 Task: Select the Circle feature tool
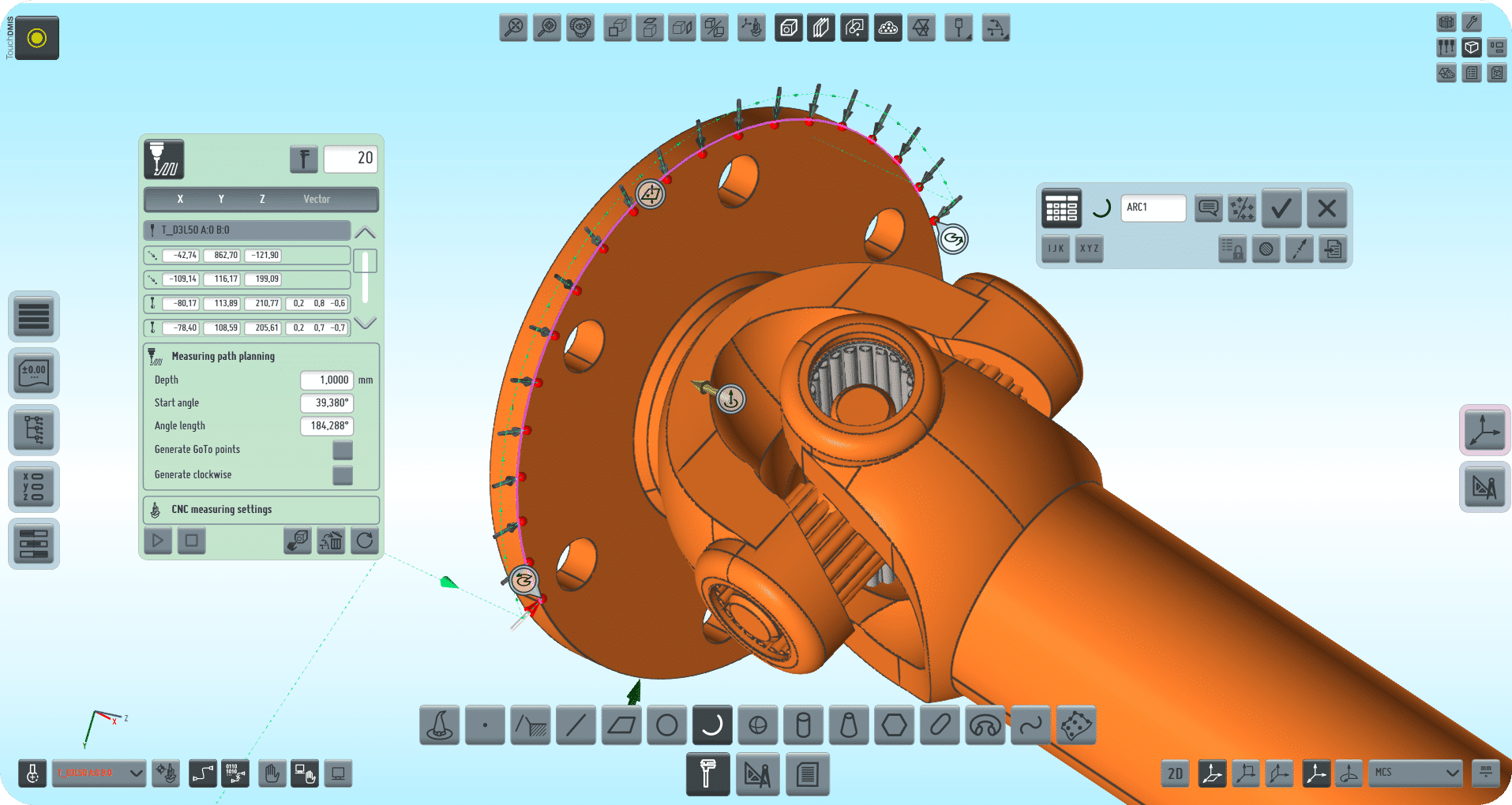tap(667, 725)
